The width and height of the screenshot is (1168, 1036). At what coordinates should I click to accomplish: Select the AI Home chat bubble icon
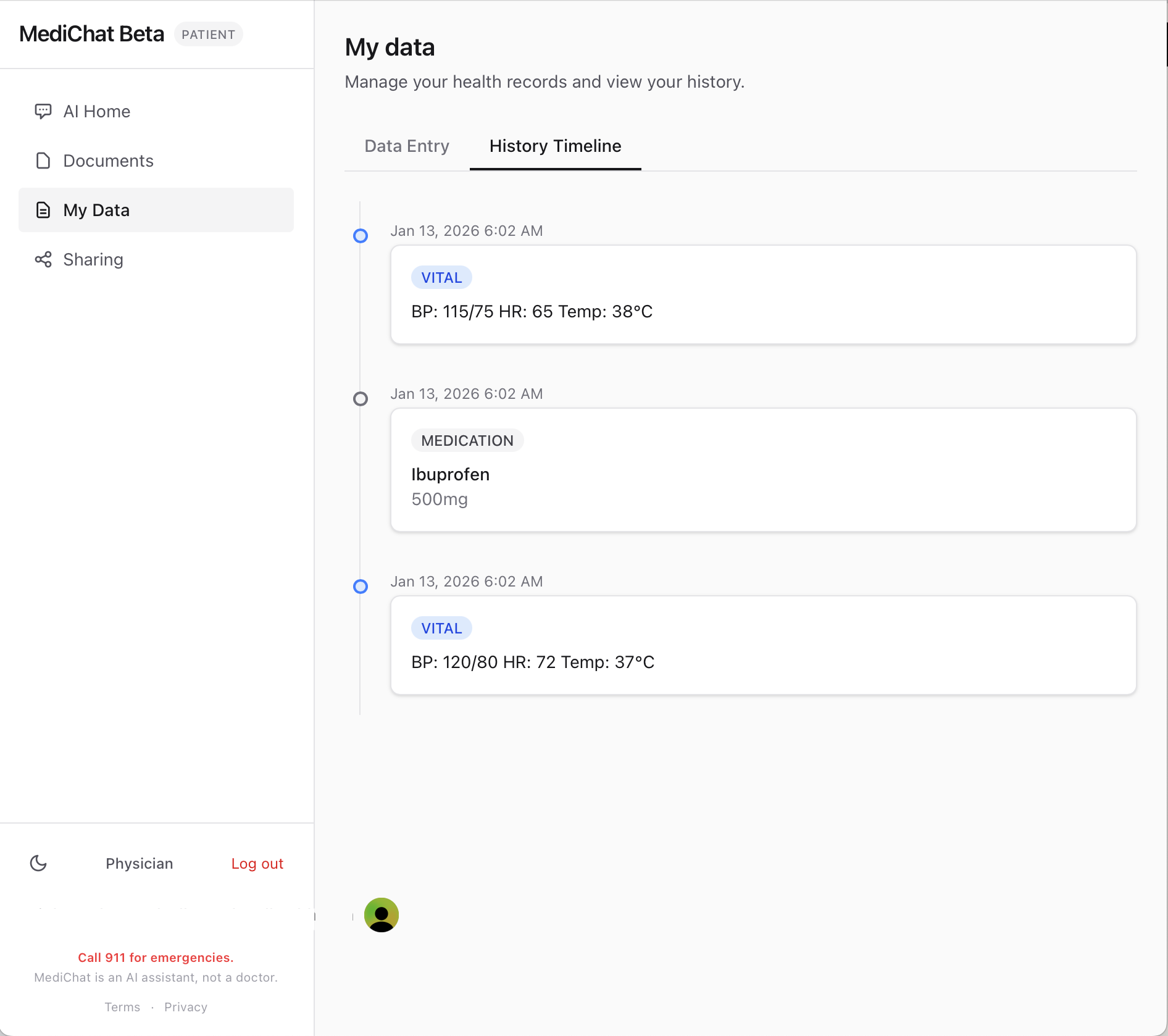pyautogui.click(x=43, y=111)
